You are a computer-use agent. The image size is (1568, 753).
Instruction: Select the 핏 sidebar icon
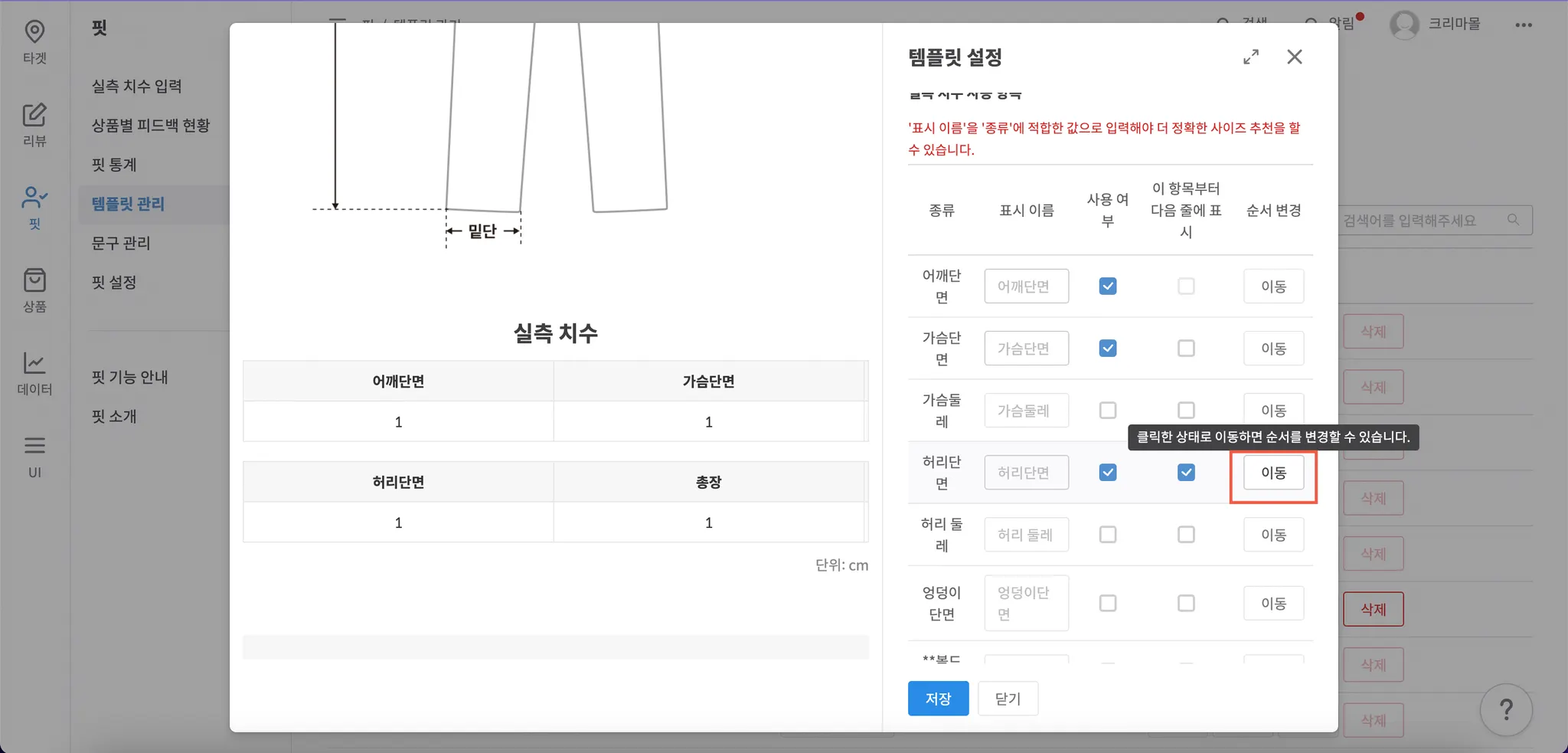coord(34,207)
